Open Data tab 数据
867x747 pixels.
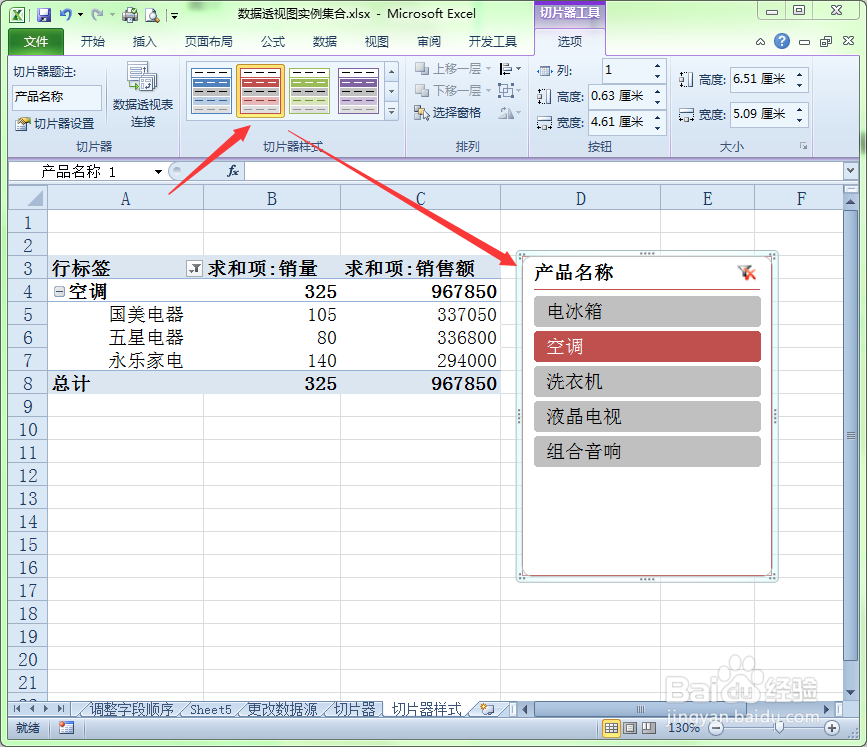325,42
